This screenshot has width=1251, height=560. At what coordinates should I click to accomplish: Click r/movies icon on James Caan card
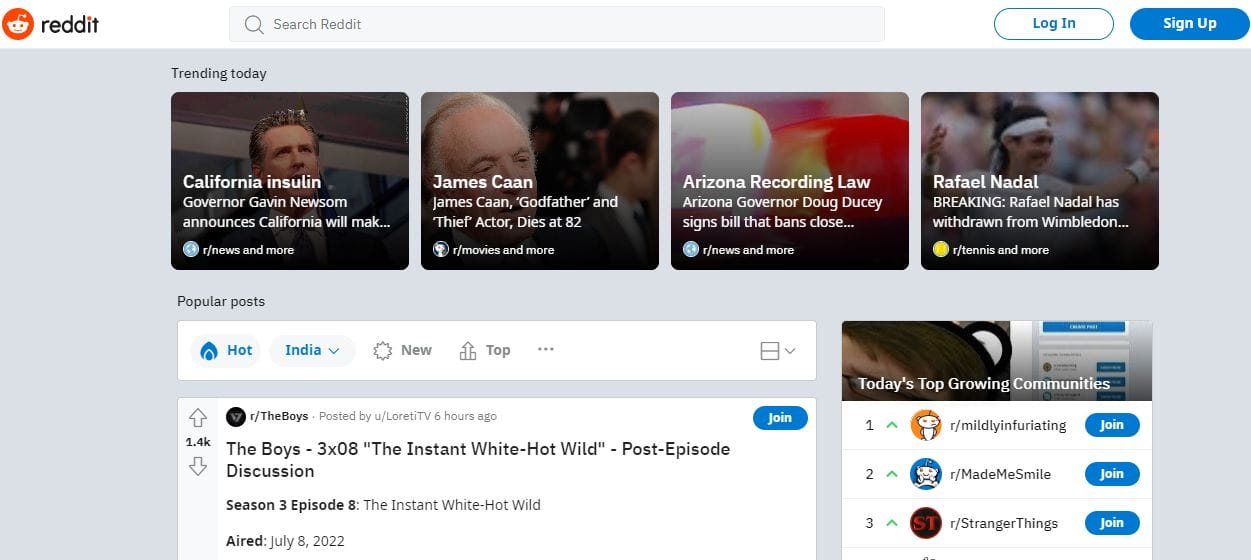click(440, 249)
